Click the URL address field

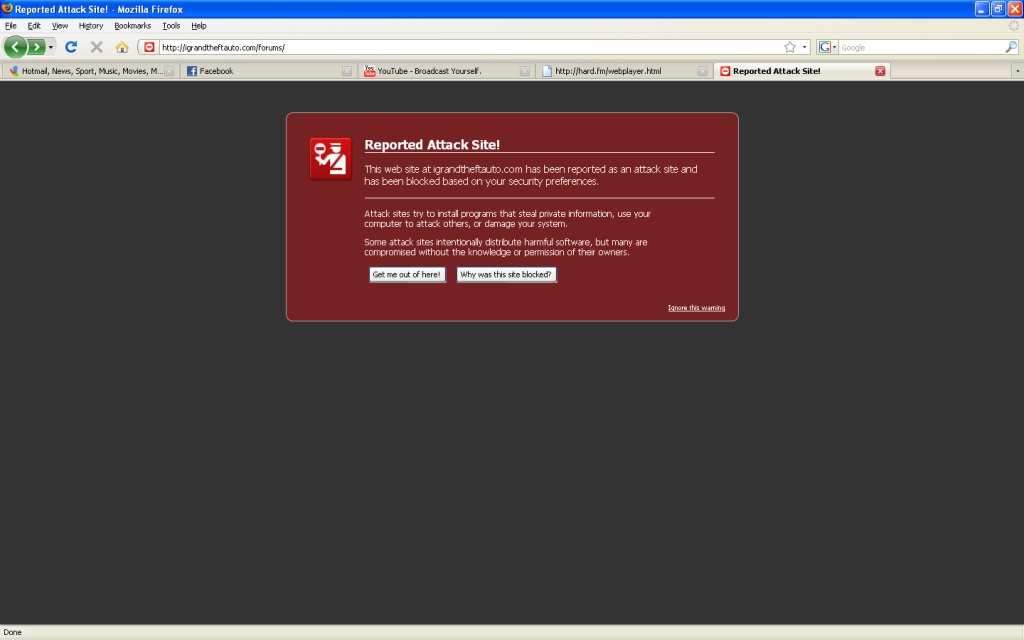(470, 48)
